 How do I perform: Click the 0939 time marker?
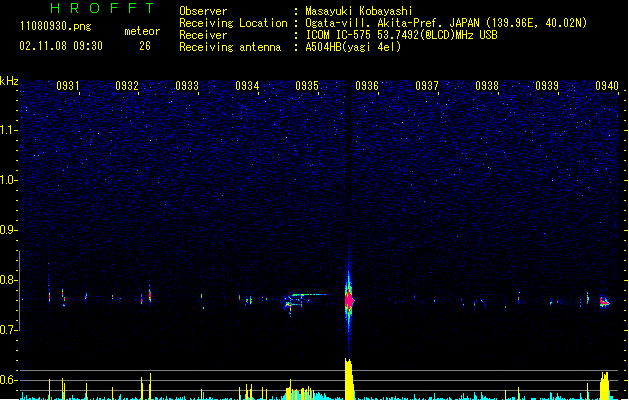coord(547,86)
